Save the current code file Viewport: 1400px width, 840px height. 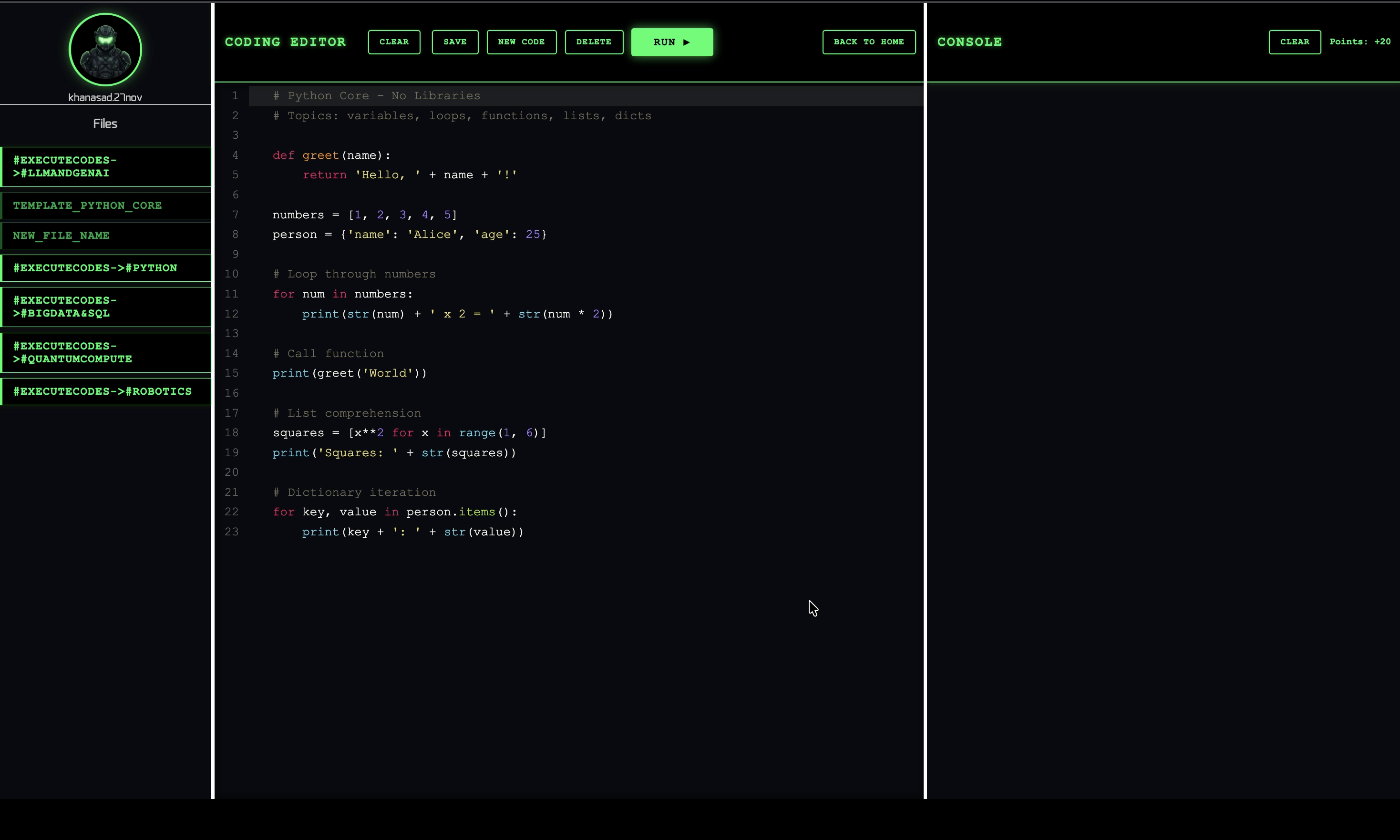(x=455, y=42)
